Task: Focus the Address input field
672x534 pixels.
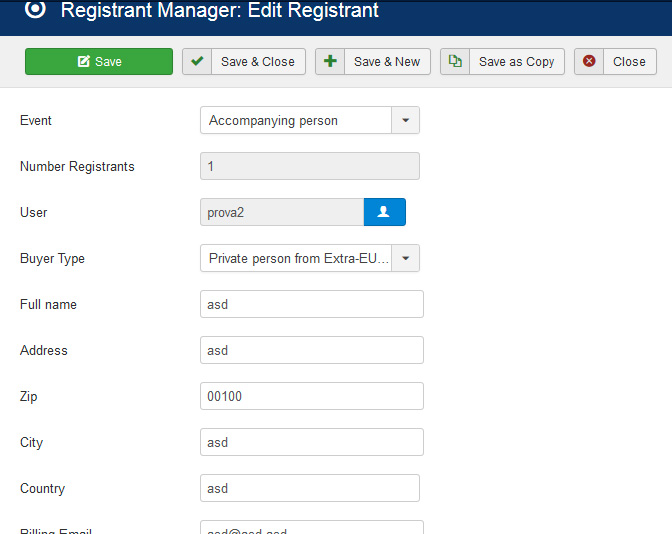Action: pos(311,350)
